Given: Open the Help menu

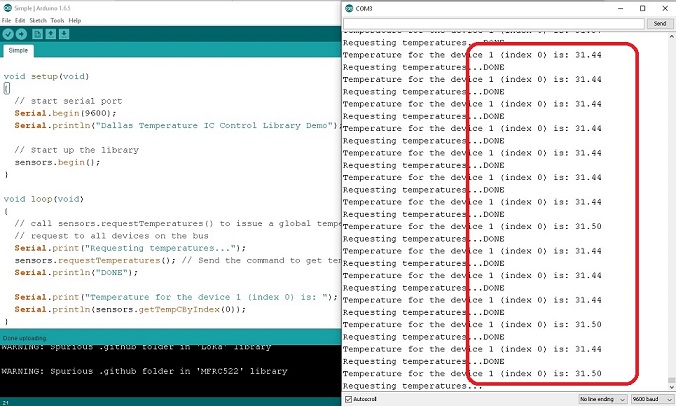Looking at the screenshot, I should pos(75,20).
